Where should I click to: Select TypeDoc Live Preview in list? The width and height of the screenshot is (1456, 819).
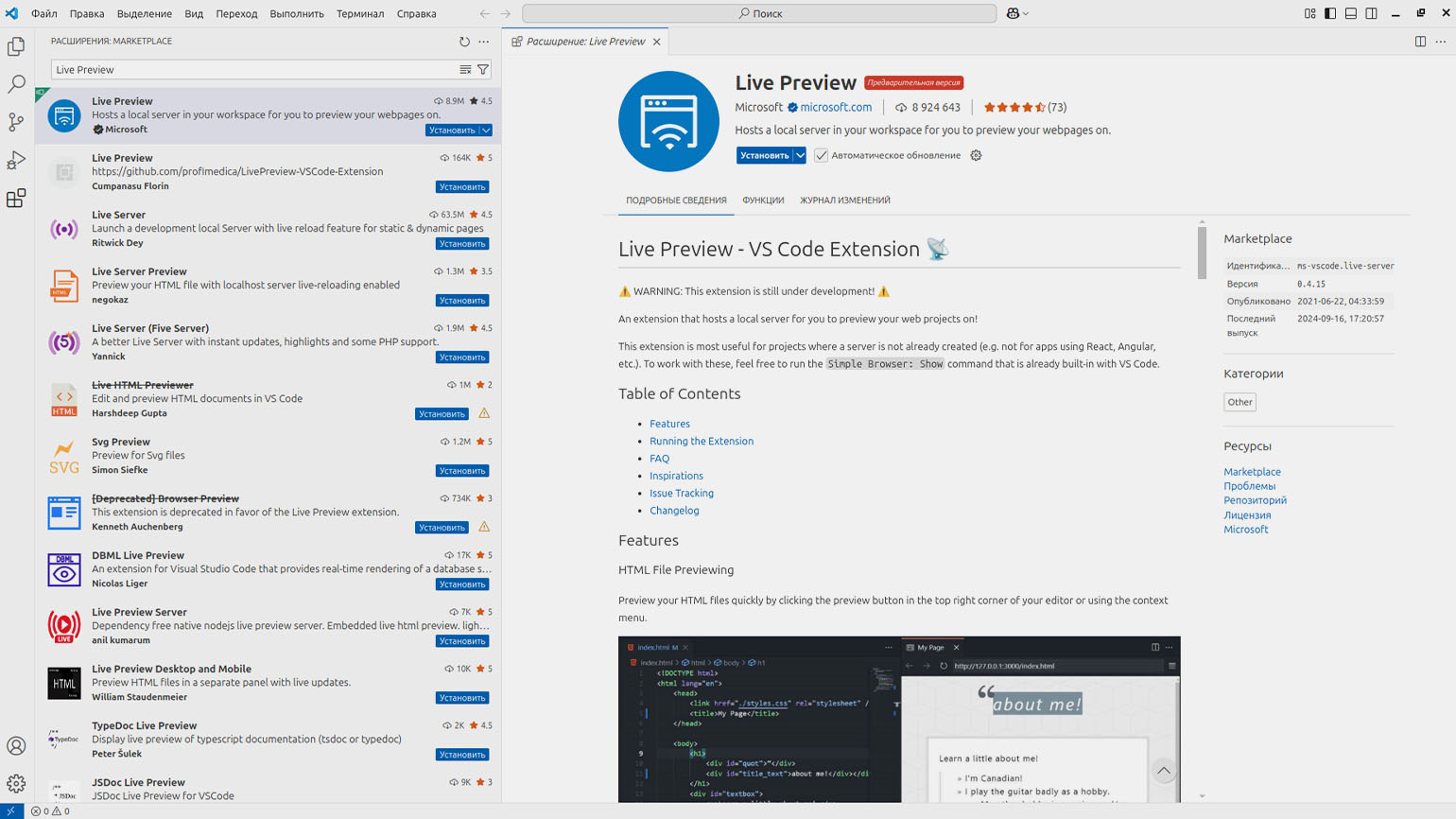[269, 740]
